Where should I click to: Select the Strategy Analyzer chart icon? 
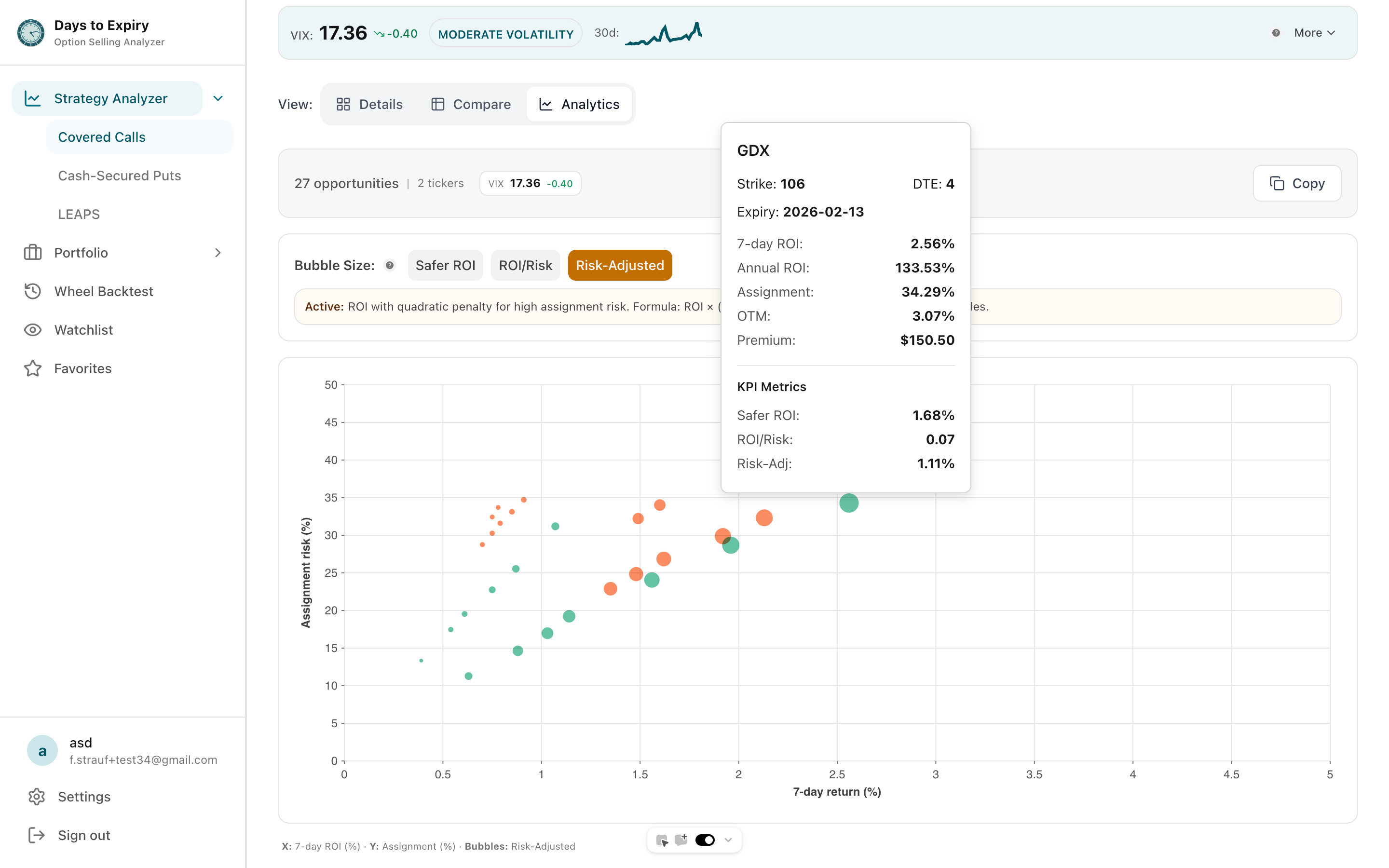point(33,98)
